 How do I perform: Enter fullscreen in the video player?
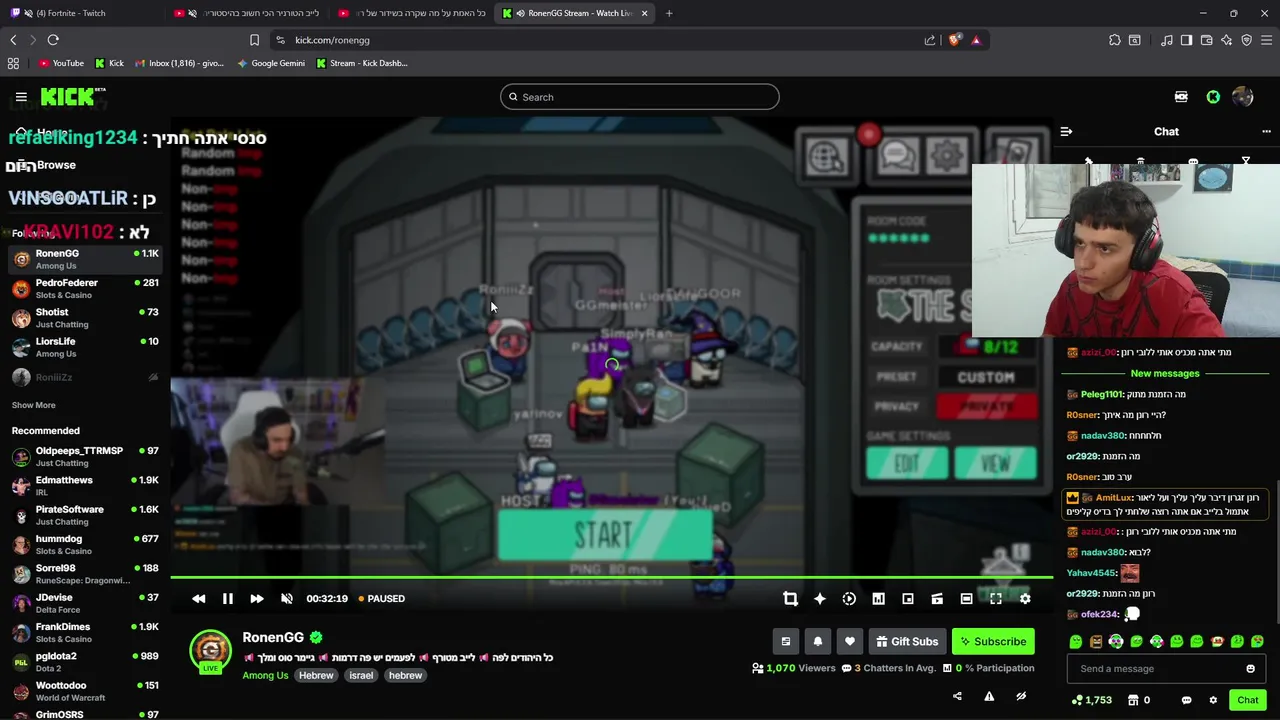996,598
